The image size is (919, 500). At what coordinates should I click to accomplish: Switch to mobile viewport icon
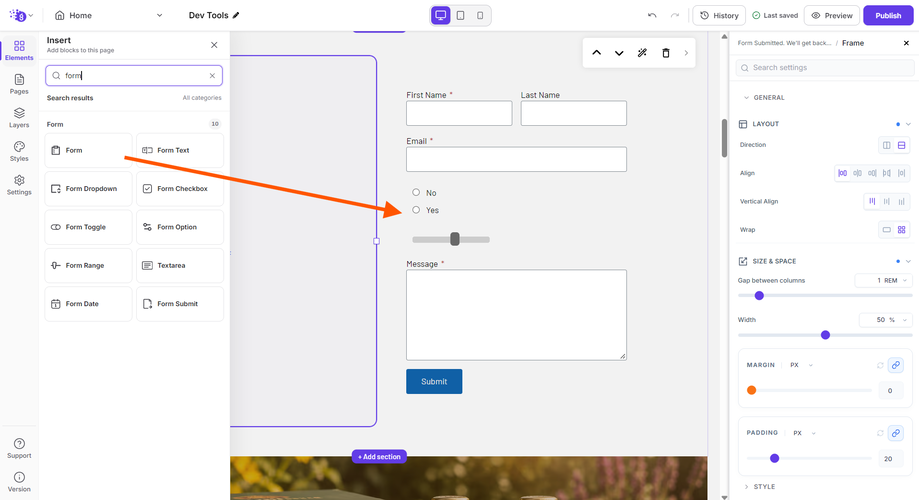click(x=480, y=15)
